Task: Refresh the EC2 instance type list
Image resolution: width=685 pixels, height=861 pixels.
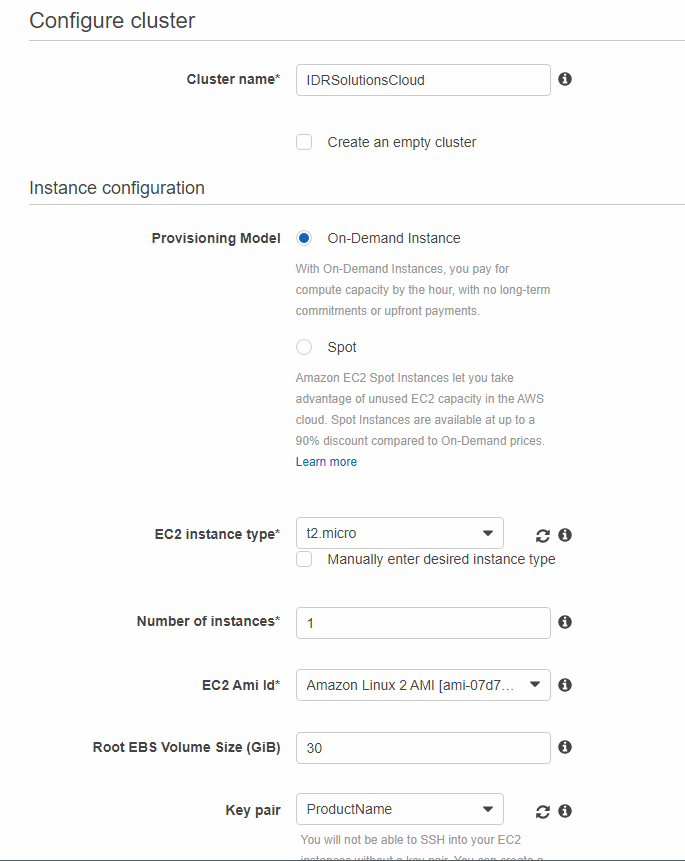Action: 542,535
